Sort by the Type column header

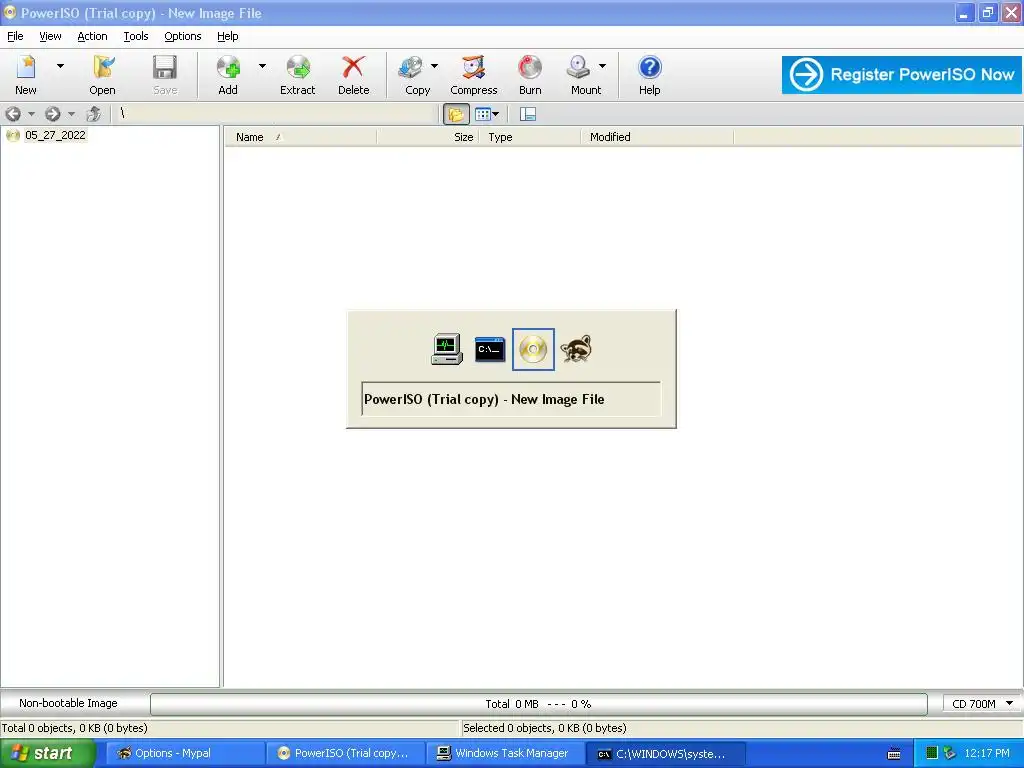530,137
